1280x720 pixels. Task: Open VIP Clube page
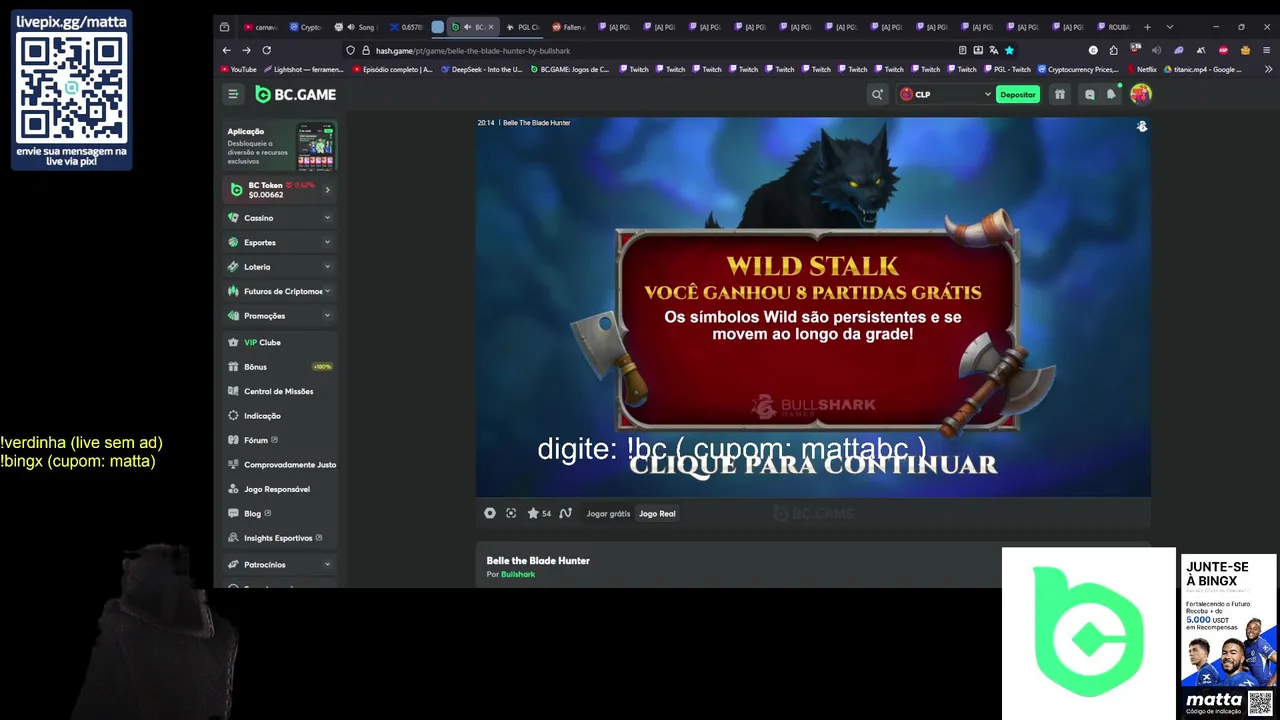[x=281, y=342]
